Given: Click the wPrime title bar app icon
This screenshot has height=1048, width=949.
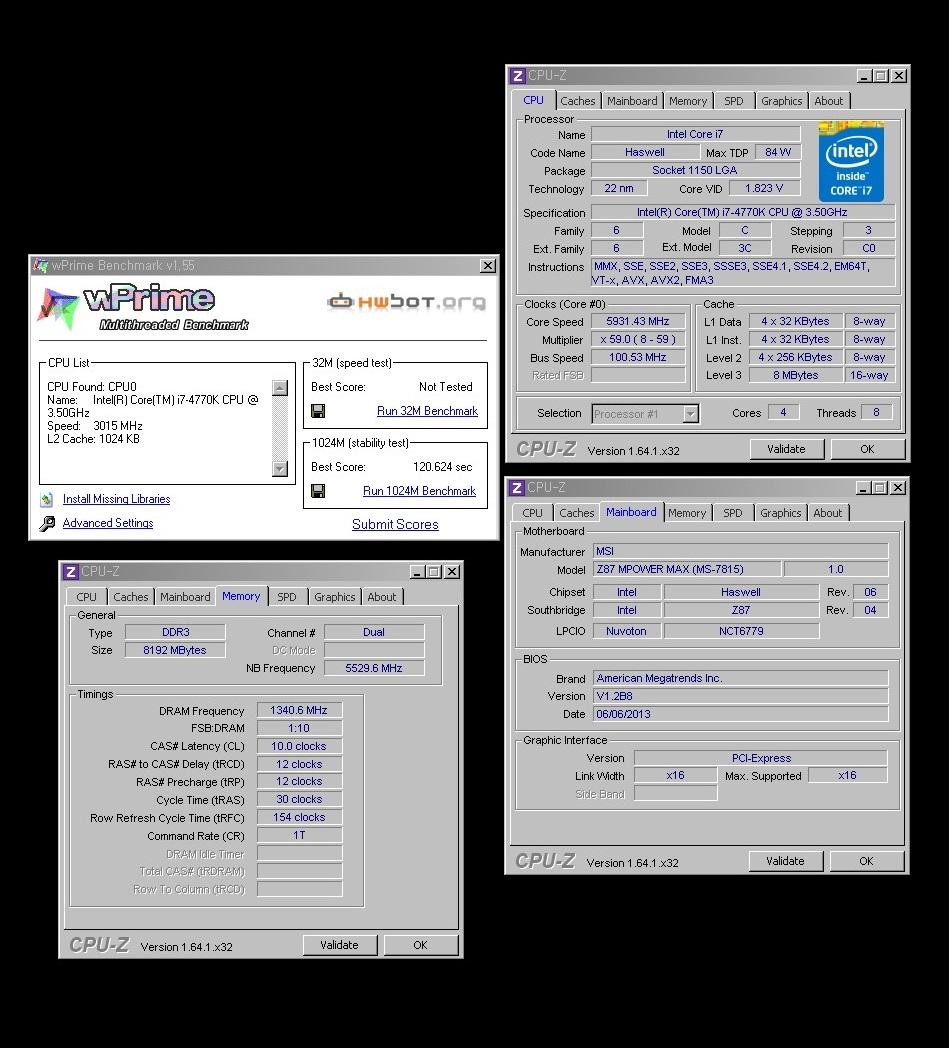Looking at the screenshot, I should coord(41,265).
